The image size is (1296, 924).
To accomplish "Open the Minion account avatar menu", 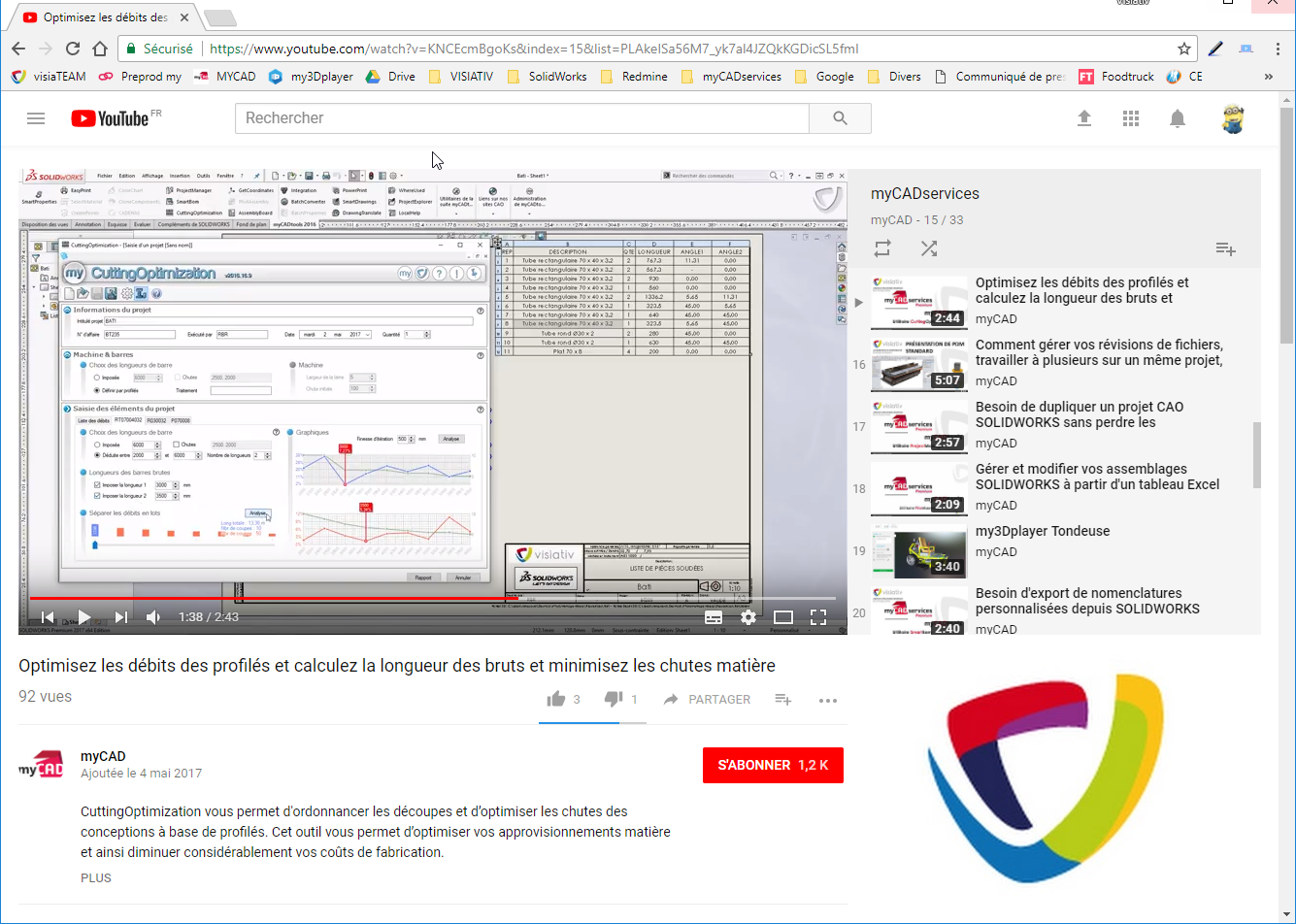I will 1233,118.
